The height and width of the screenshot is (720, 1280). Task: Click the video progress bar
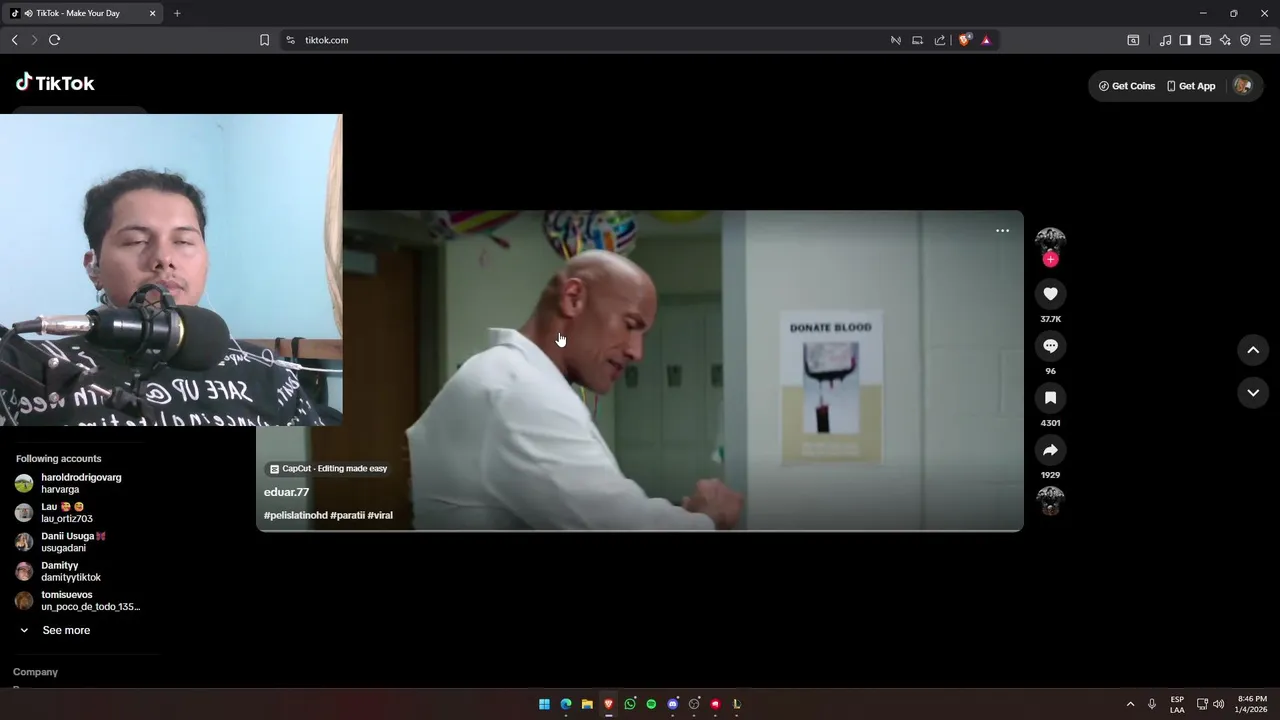(640, 530)
